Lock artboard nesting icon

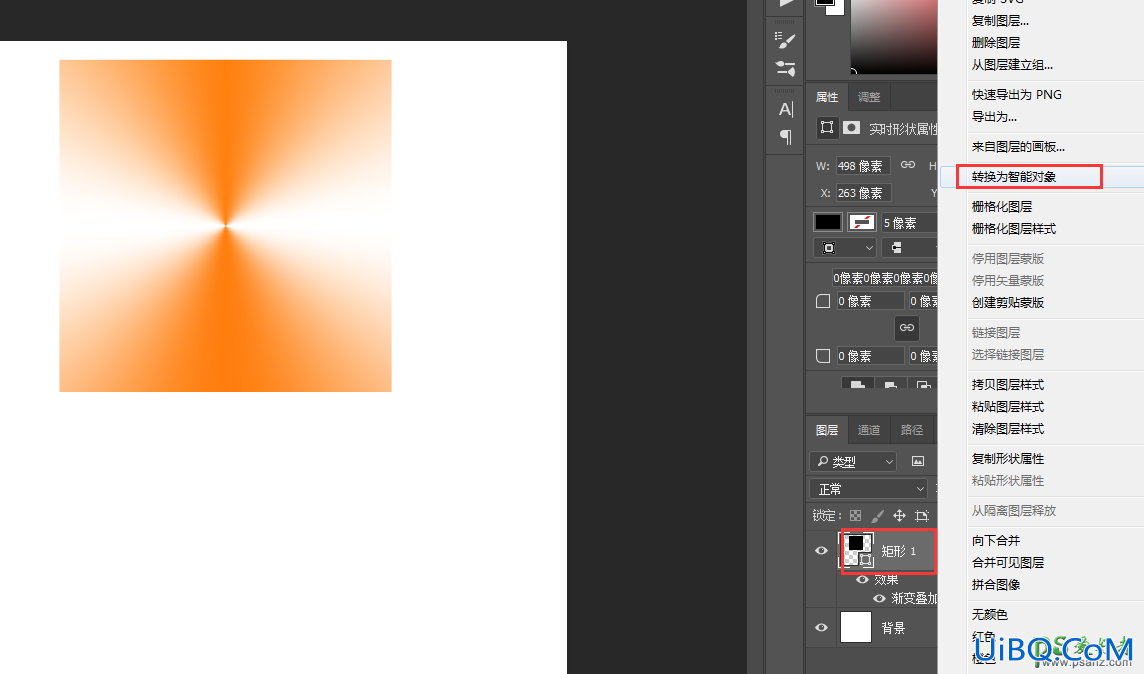(921, 516)
